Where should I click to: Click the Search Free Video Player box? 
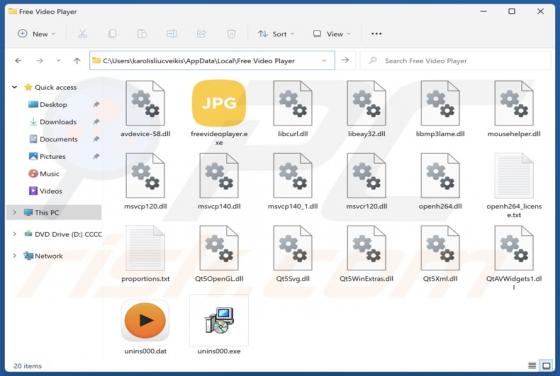456,61
